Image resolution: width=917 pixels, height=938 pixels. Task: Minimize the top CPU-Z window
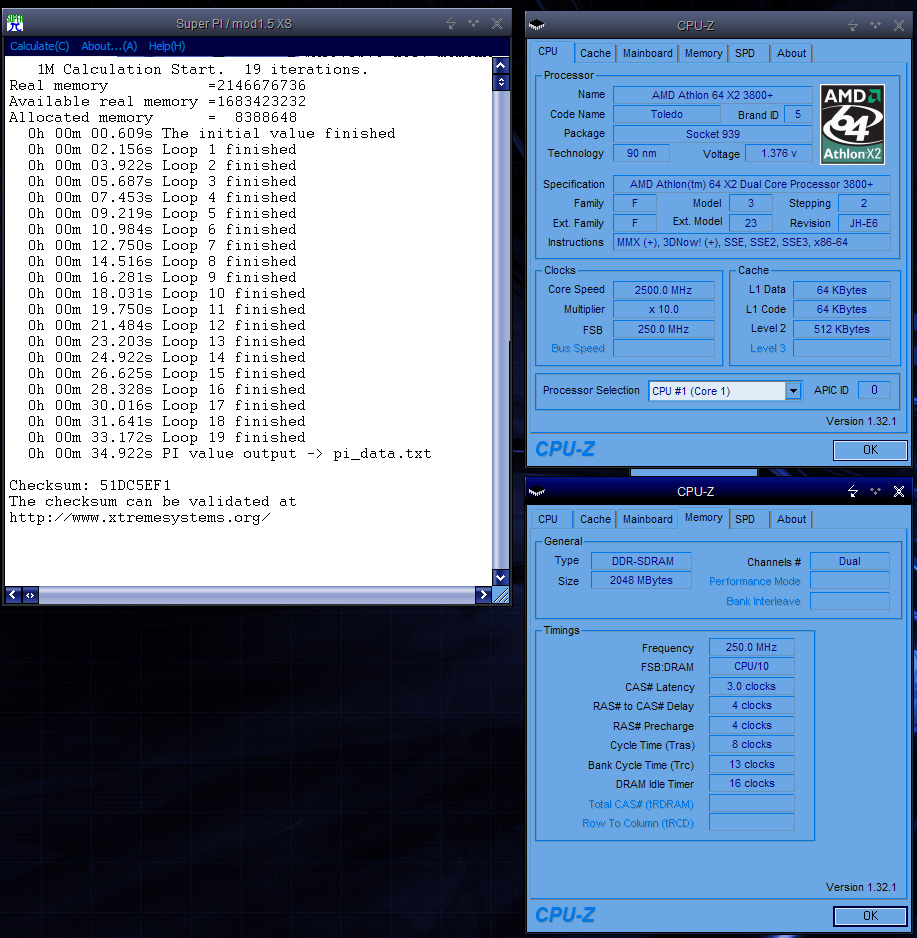853,25
